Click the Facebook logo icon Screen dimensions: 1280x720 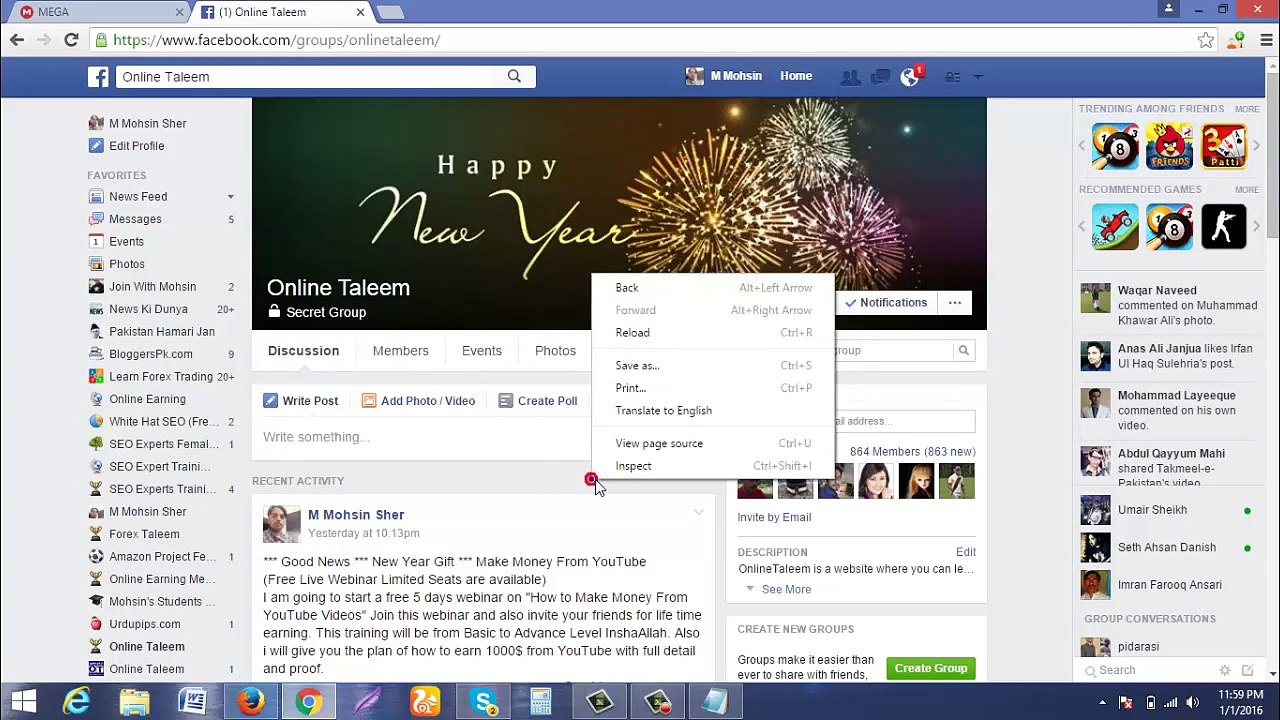click(x=98, y=77)
